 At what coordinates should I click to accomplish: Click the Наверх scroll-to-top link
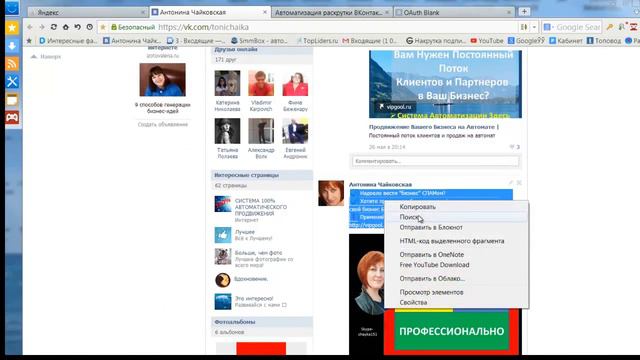(46, 57)
